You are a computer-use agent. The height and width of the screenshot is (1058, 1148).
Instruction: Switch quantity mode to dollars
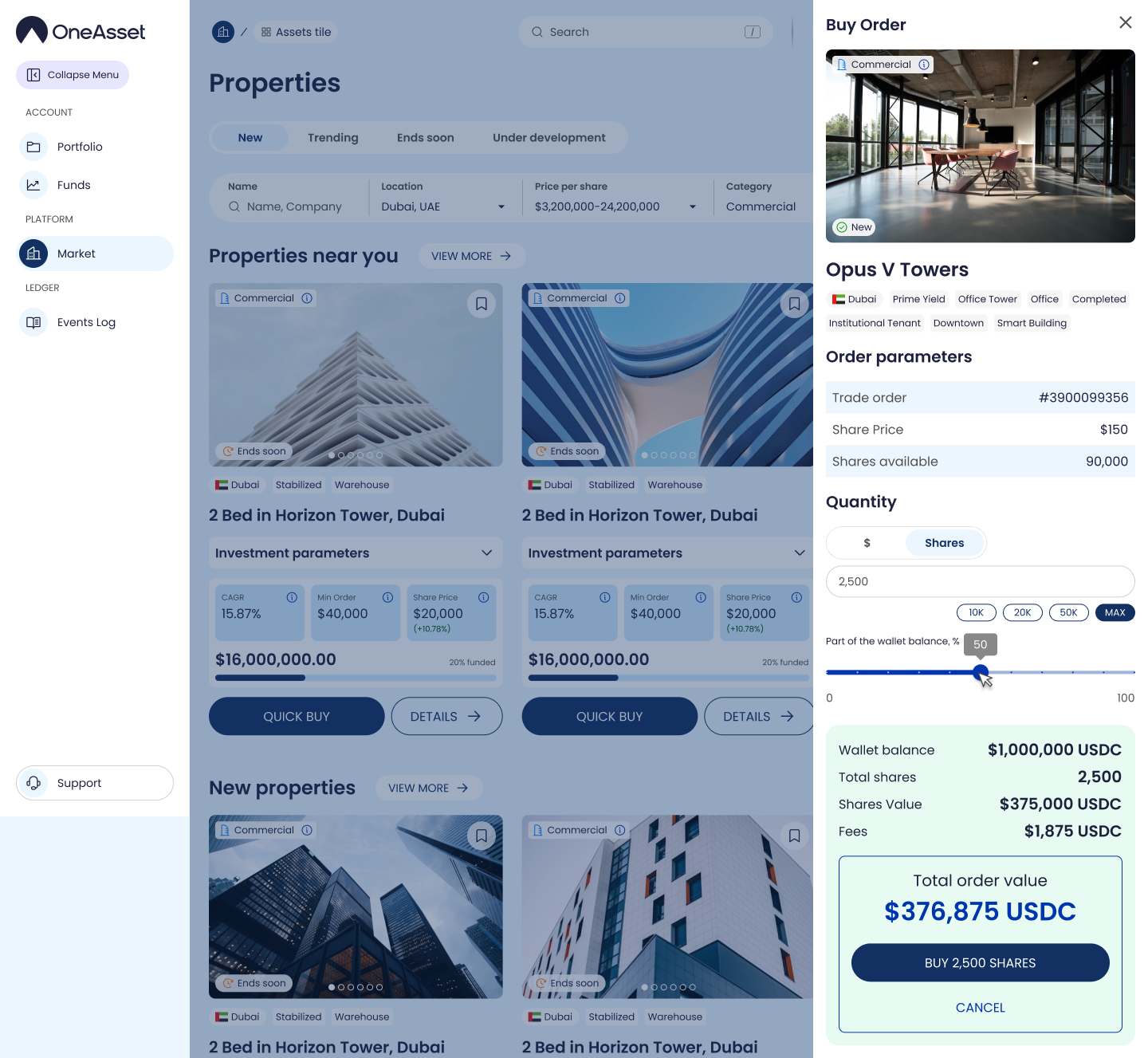click(x=867, y=543)
